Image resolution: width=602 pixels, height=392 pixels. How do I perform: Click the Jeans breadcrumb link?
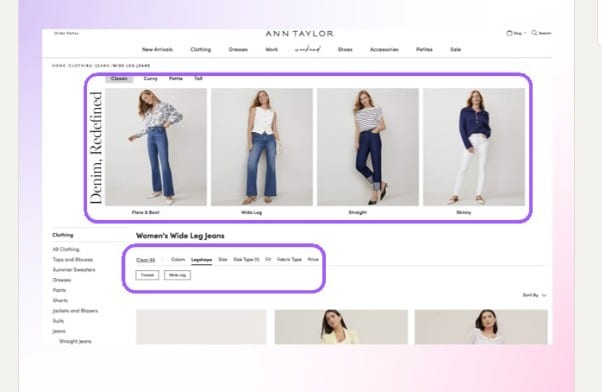pyautogui.click(x=102, y=66)
